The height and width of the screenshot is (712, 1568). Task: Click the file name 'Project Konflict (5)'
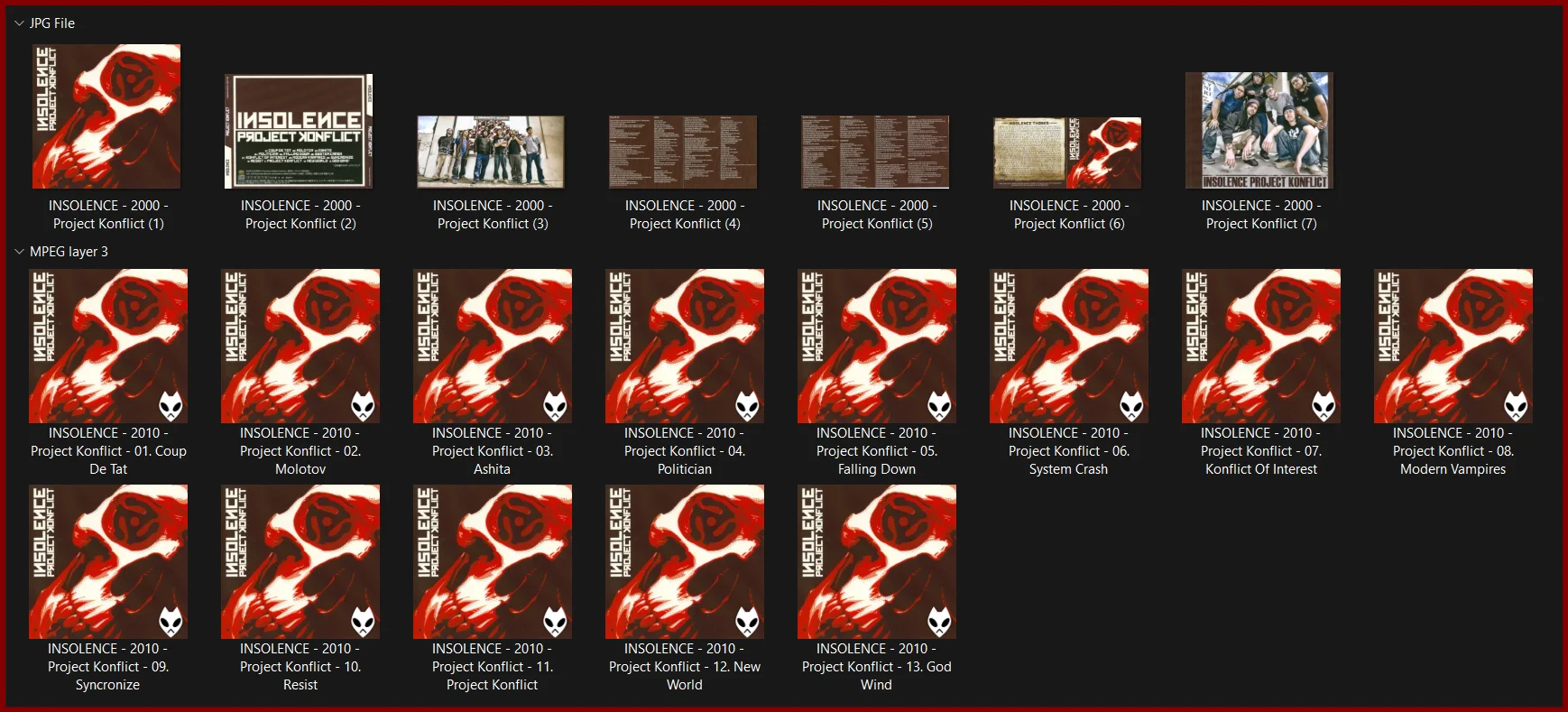877,215
